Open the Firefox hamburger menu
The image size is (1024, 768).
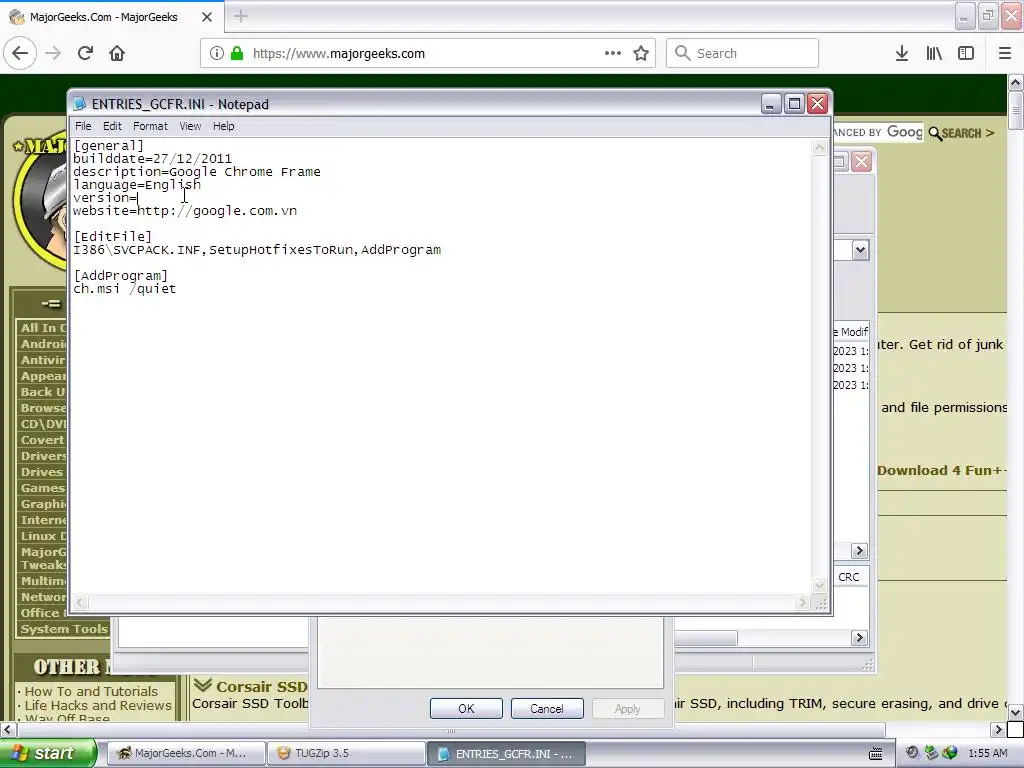tap(1005, 54)
